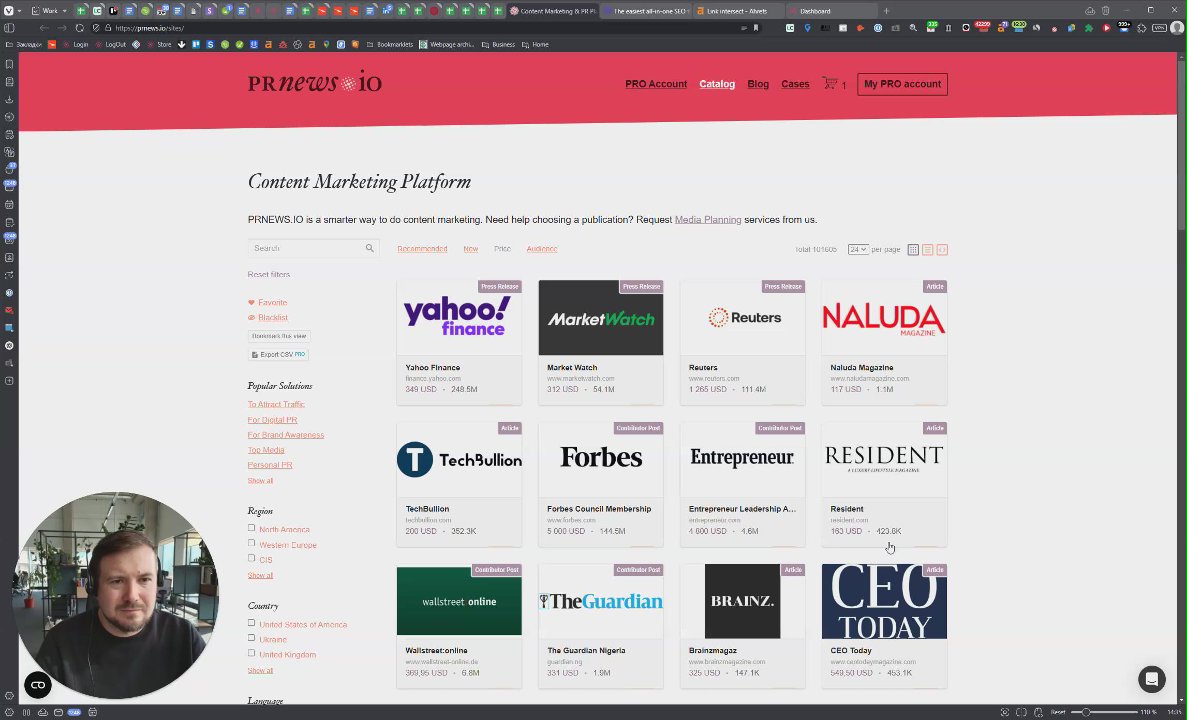Open the Yahoo Finance publication card
Screen dimensions: 1187x720
coord(459,342)
